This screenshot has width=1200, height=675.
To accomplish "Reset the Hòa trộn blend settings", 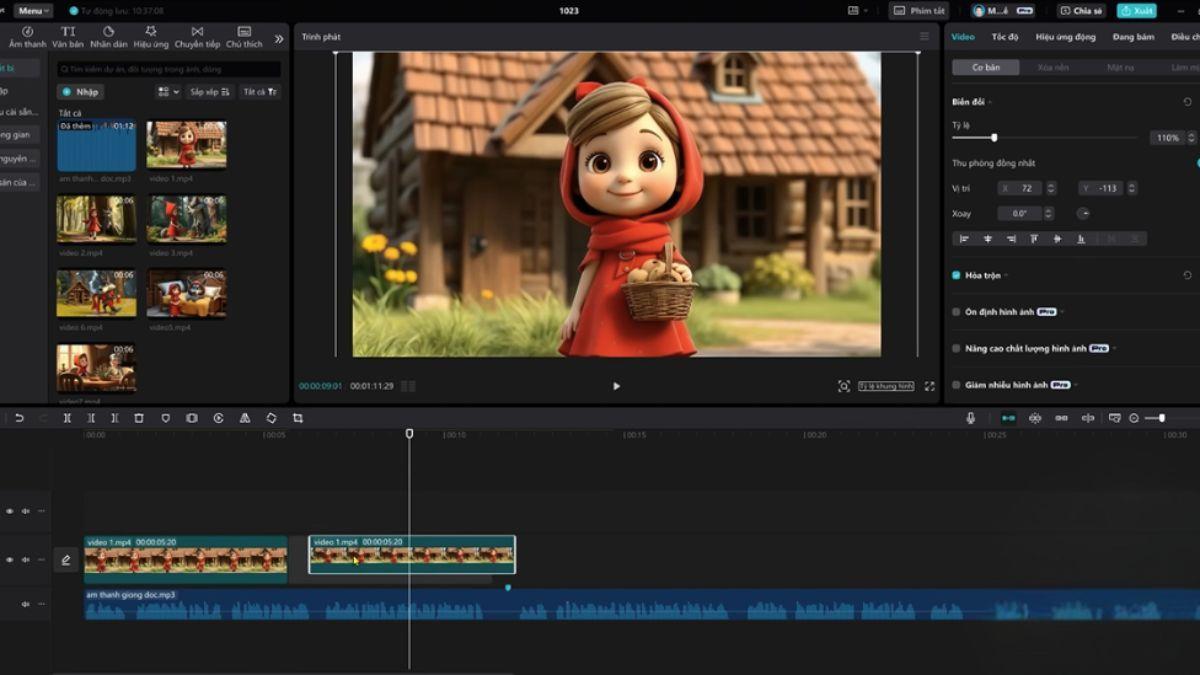I will click(x=1187, y=275).
